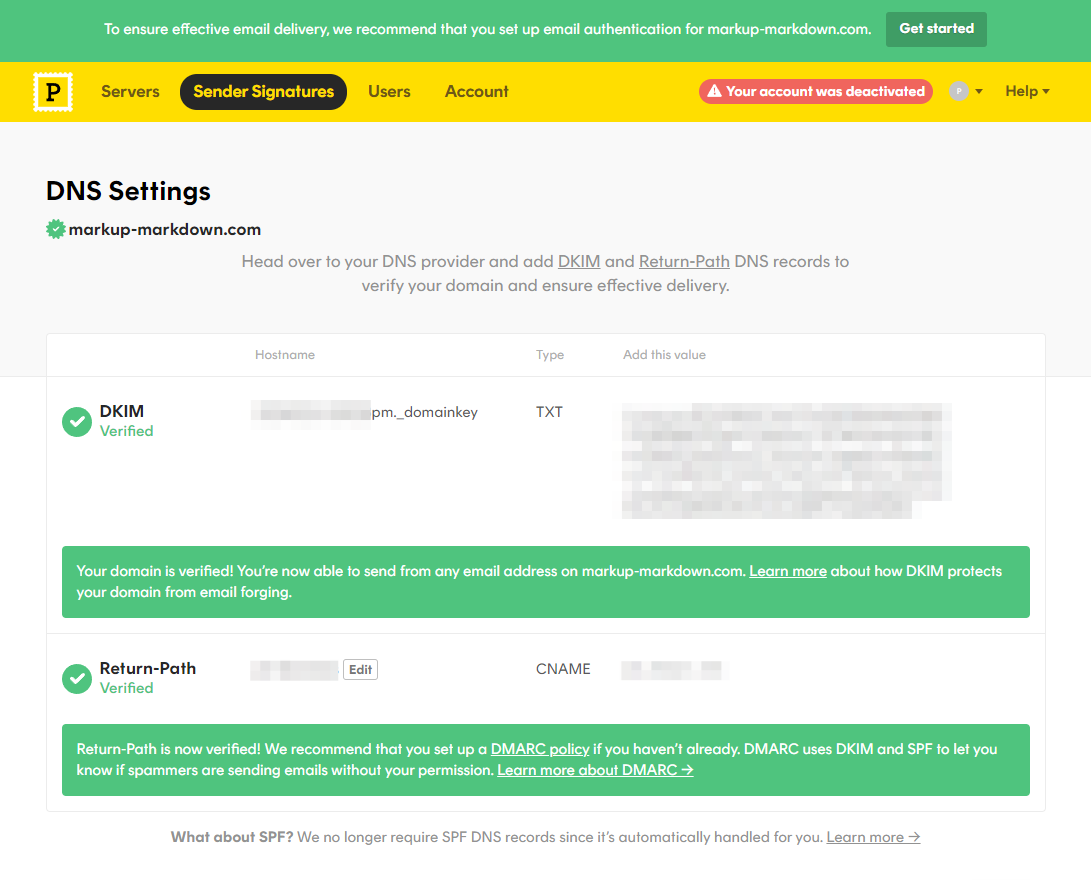Click the DKIM verified green checkmark icon

[x=77, y=422]
